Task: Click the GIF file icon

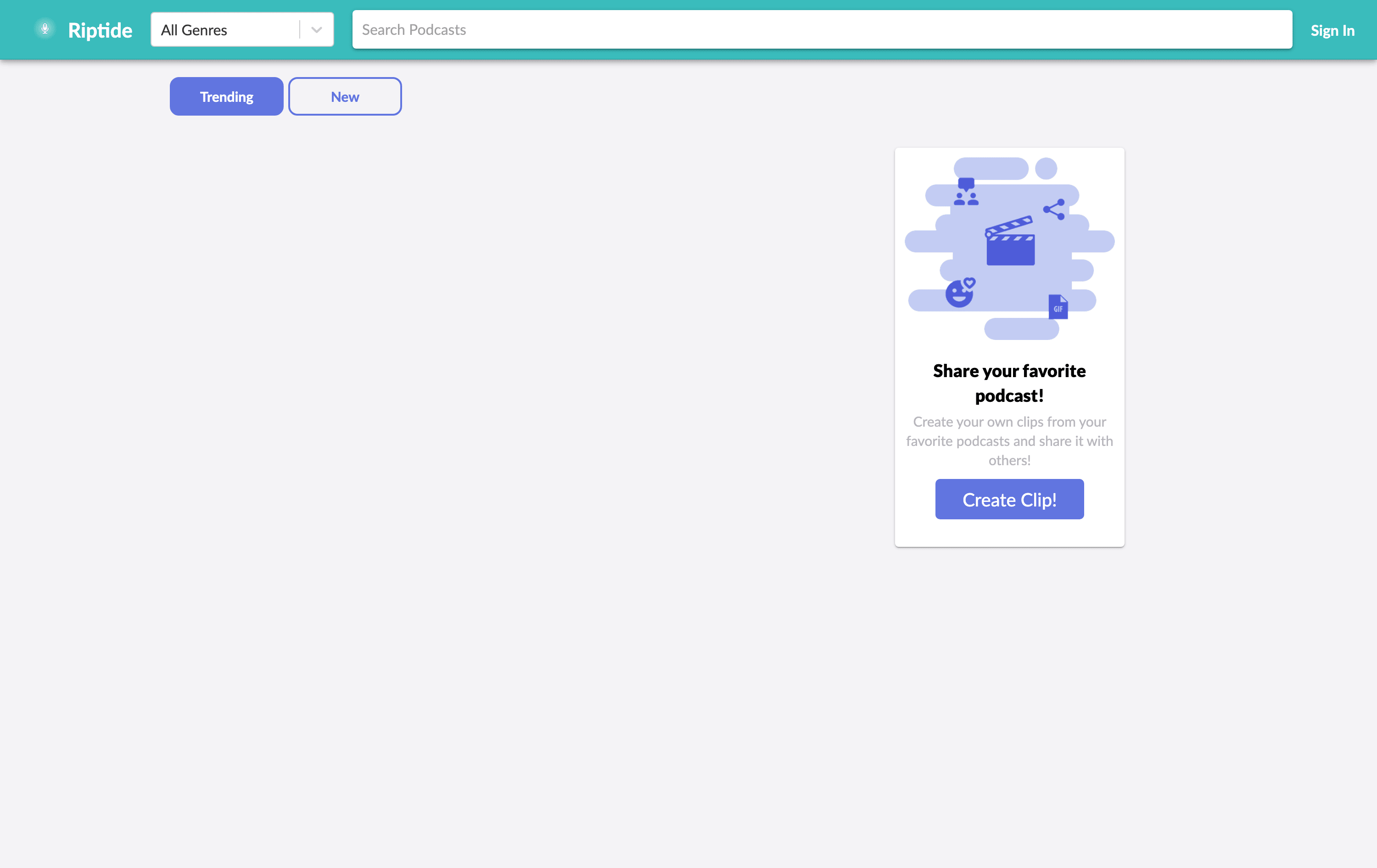Action: coord(1058,307)
